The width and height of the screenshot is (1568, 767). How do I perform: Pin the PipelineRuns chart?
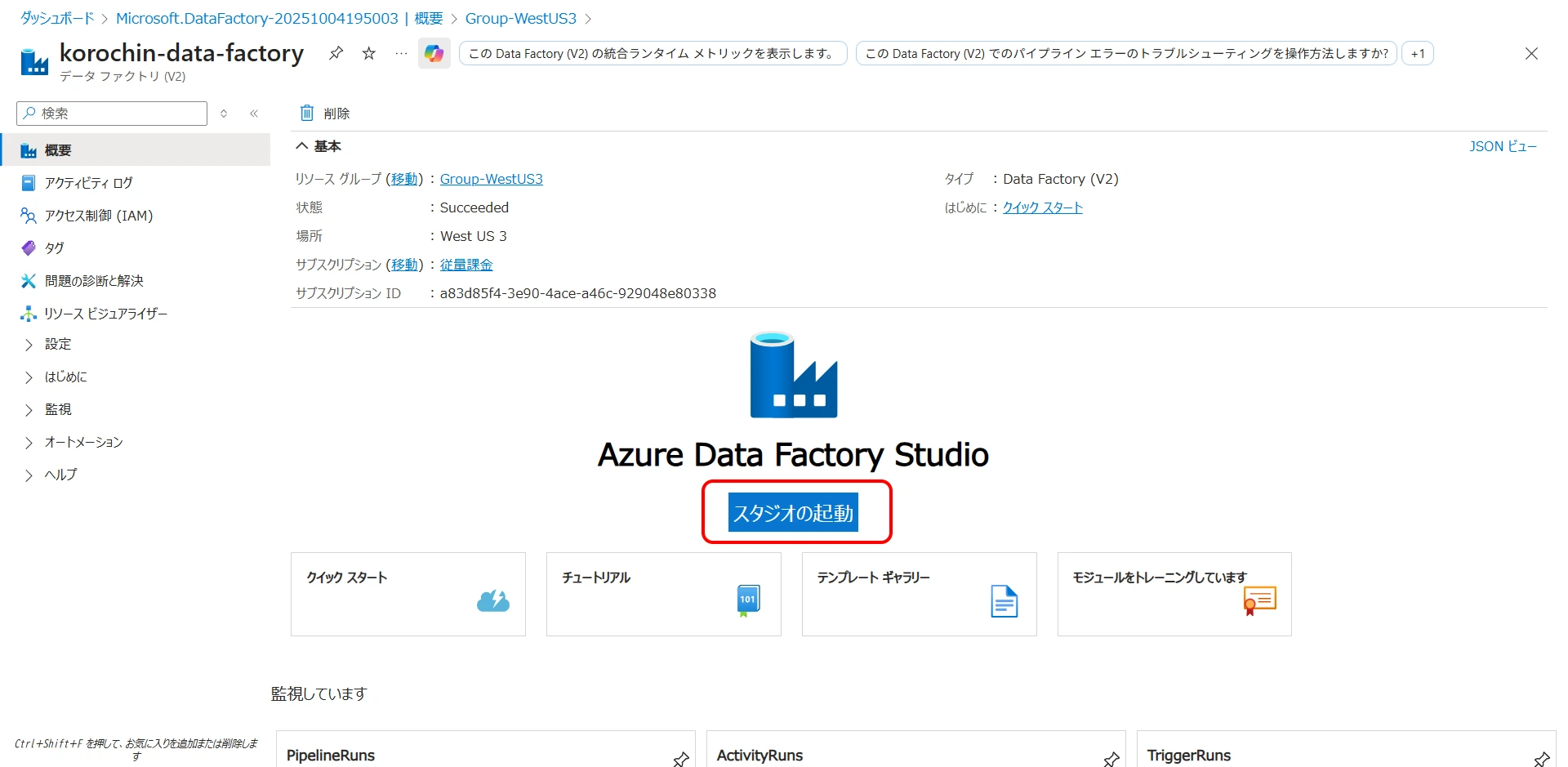680,759
